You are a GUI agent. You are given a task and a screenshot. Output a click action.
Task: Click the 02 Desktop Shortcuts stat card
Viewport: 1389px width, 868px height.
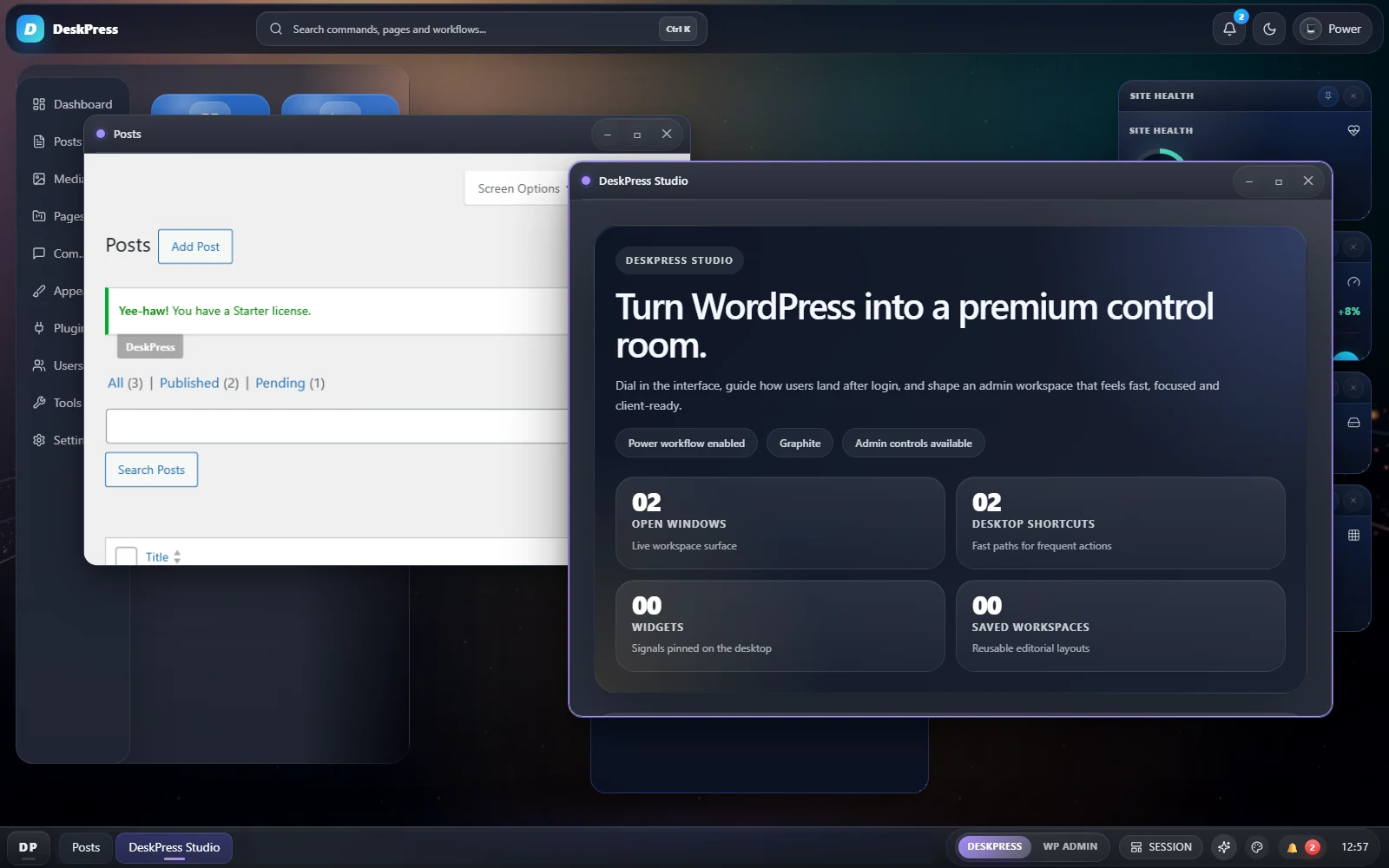[x=1121, y=523]
